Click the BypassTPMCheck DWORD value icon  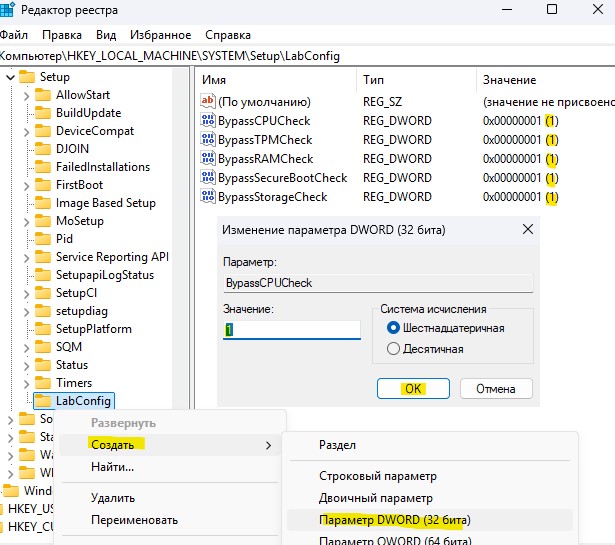207,139
